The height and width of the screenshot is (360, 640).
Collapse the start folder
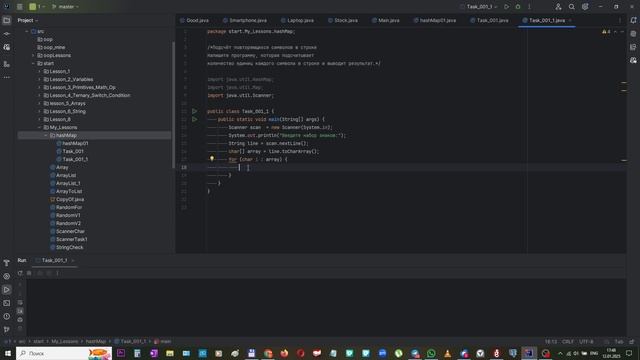[33, 63]
